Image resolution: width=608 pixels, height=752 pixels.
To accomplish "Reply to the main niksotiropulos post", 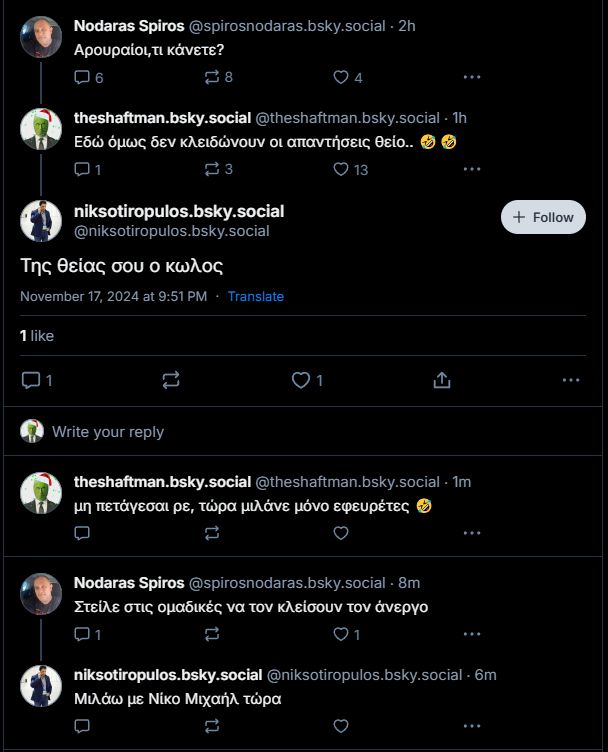I will (x=30, y=380).
